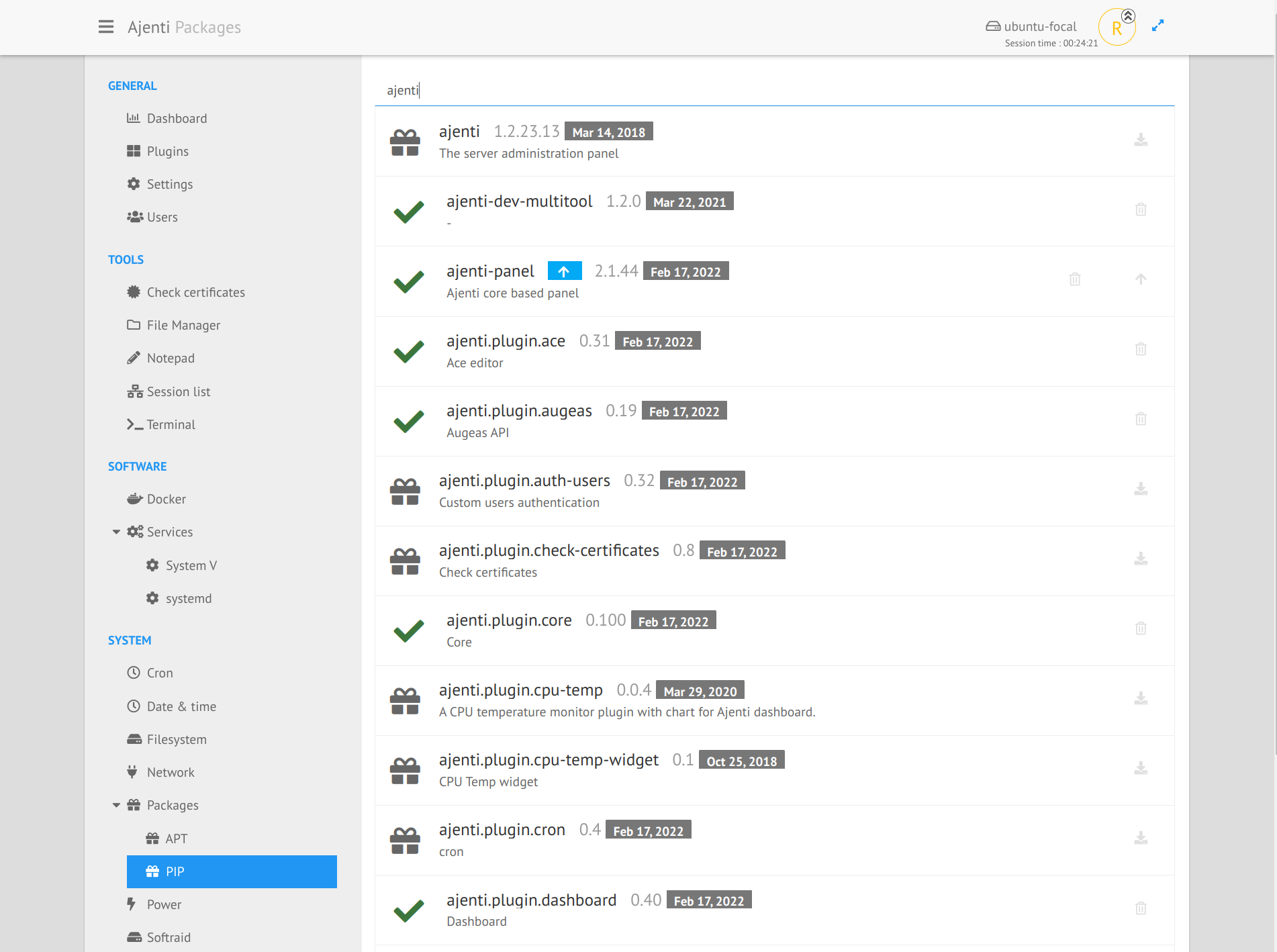
Task: Upgrade ajenti-panel with the up arrow icon
Action: [1141, 279]
